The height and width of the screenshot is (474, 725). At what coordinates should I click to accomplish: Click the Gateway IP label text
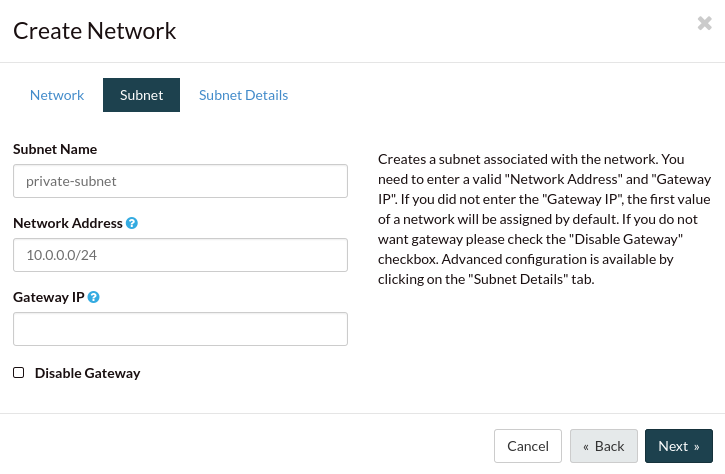tap(49, 297)
